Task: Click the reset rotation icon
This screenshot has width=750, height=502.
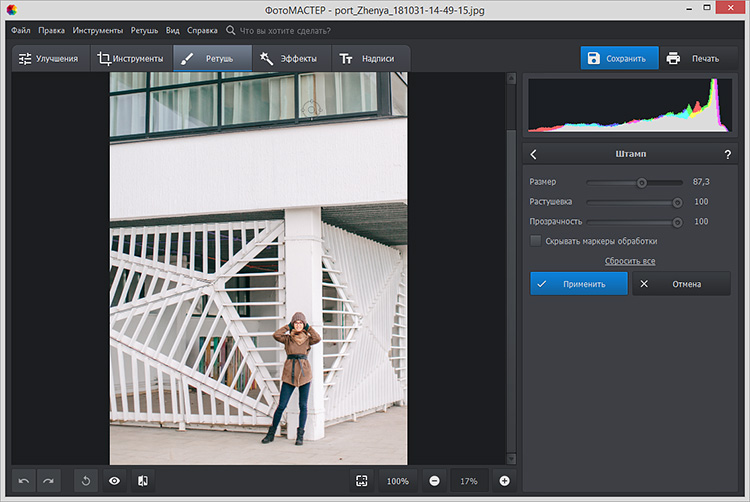Action: (x=86, y=481)
